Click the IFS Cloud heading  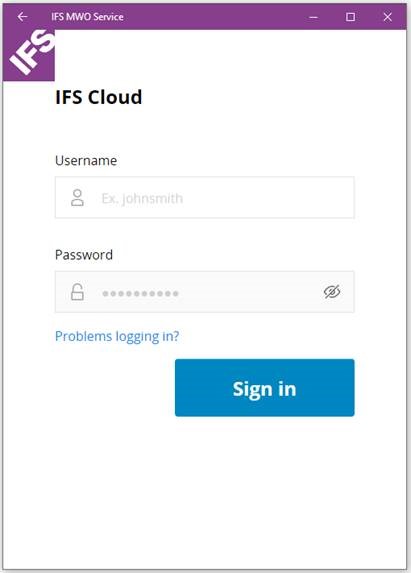coord(99,97)
